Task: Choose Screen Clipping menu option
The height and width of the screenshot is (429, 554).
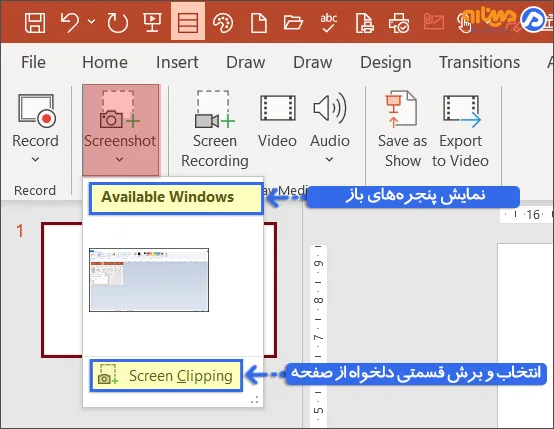Action: [x=166, y=376]
